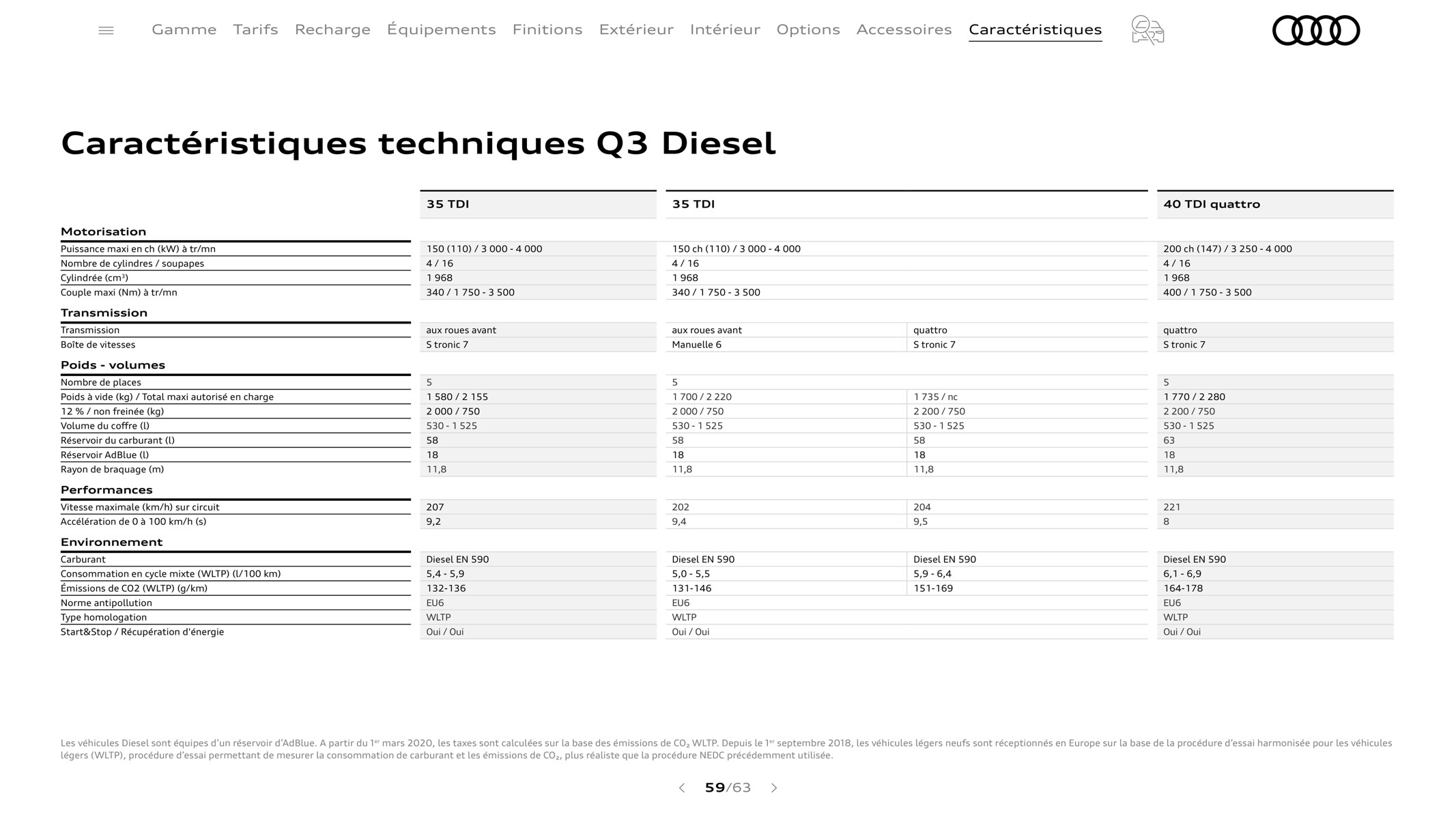Click the 164-178 CO2 emissions value
Viewport: 1456px width, 819px height.
(1183, 588)
